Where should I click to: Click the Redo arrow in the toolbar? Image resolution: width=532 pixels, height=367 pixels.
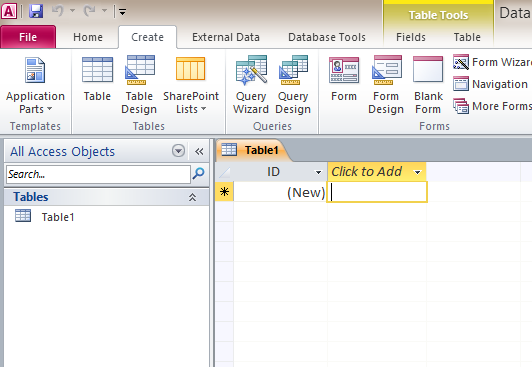tap(90, 11)
